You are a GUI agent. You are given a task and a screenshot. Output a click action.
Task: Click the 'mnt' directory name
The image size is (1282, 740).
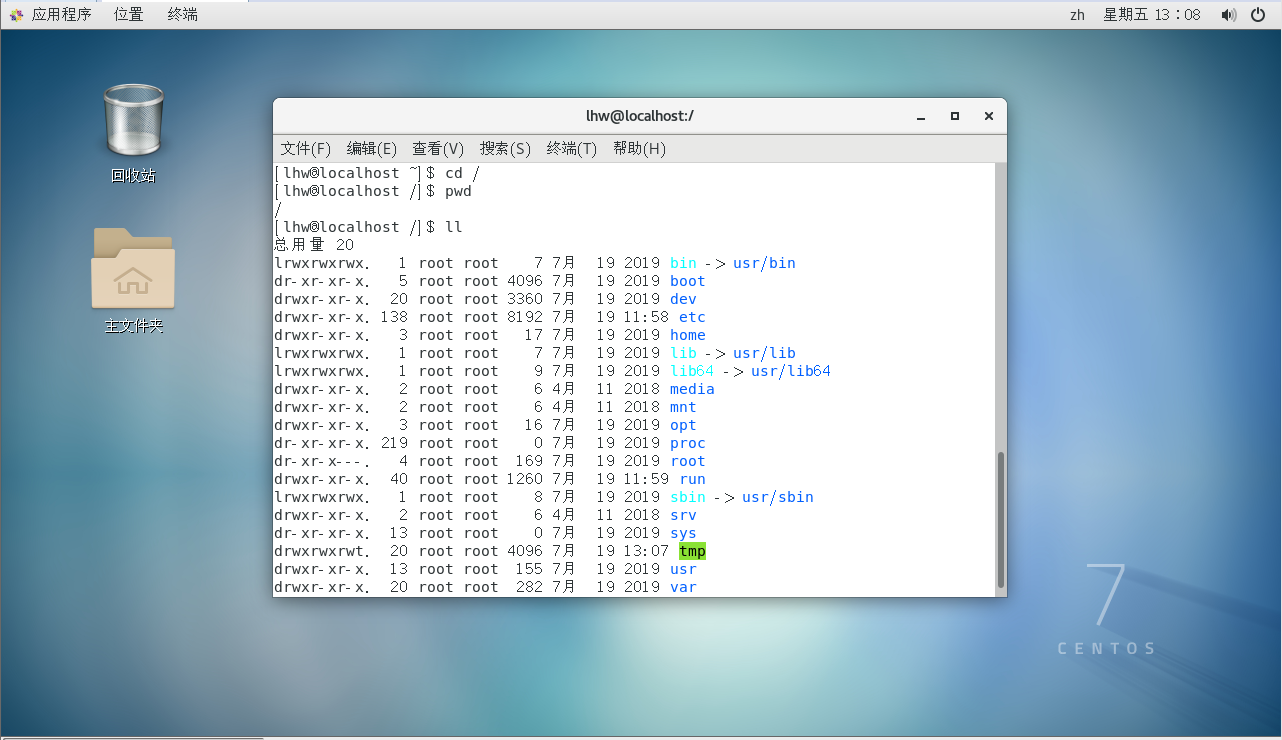coord(683,407)
